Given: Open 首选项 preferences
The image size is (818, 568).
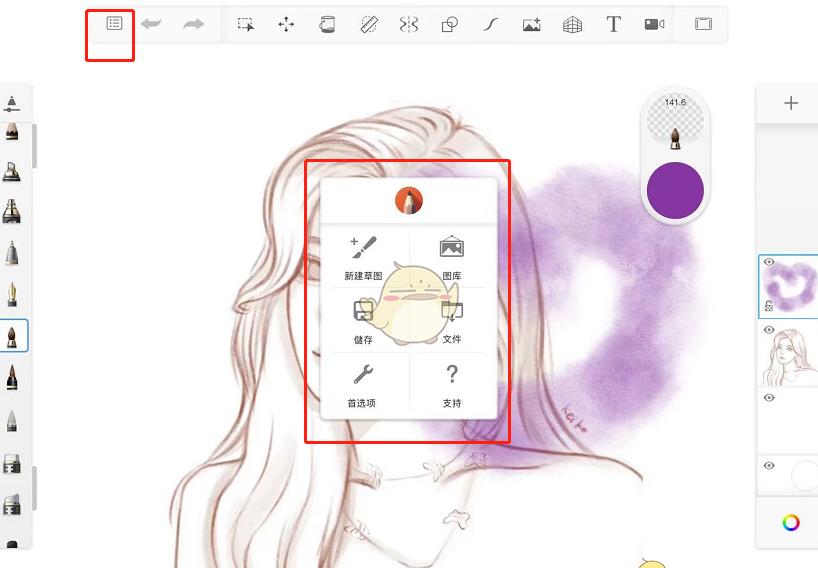Looking at the screenshot, I should click(x=362, y=386).
